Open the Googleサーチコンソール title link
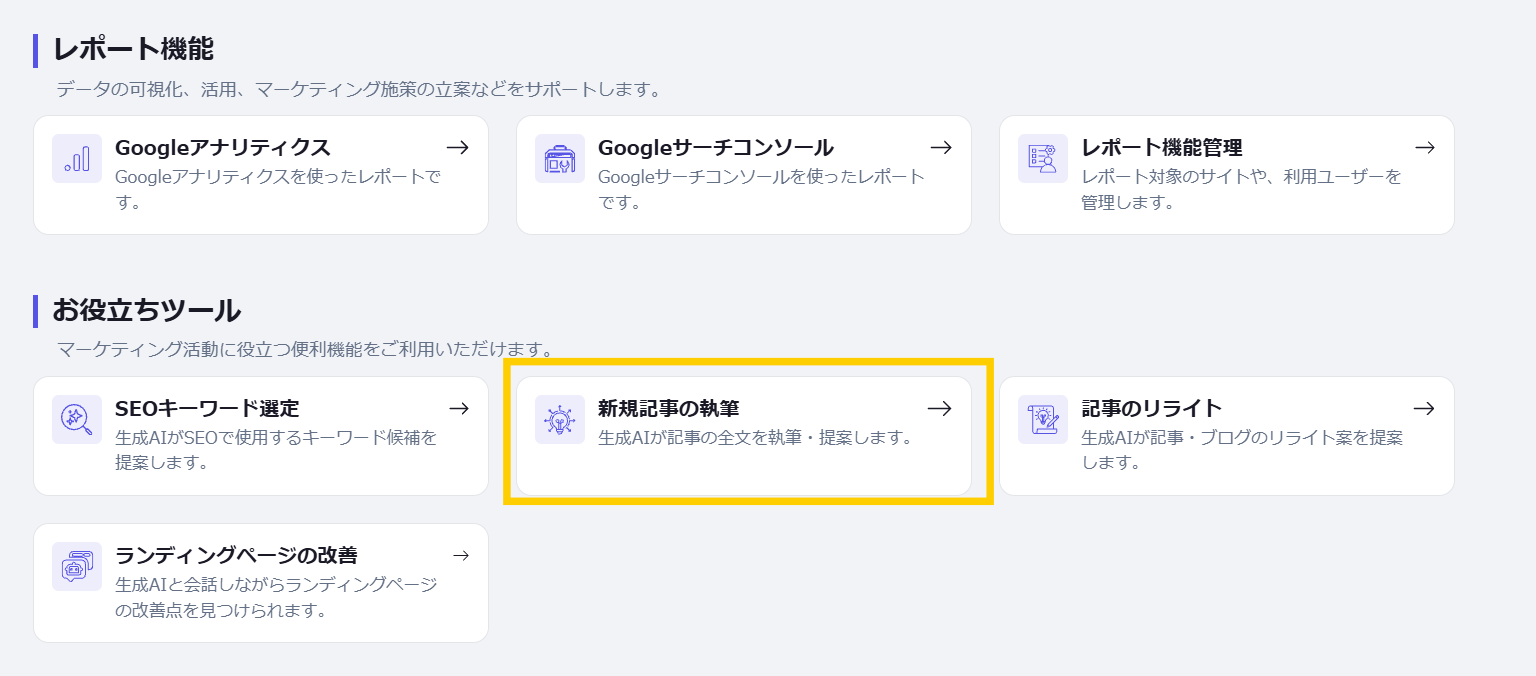Image resolution: width=1536 pixels, height=676 pixels. 715,148
